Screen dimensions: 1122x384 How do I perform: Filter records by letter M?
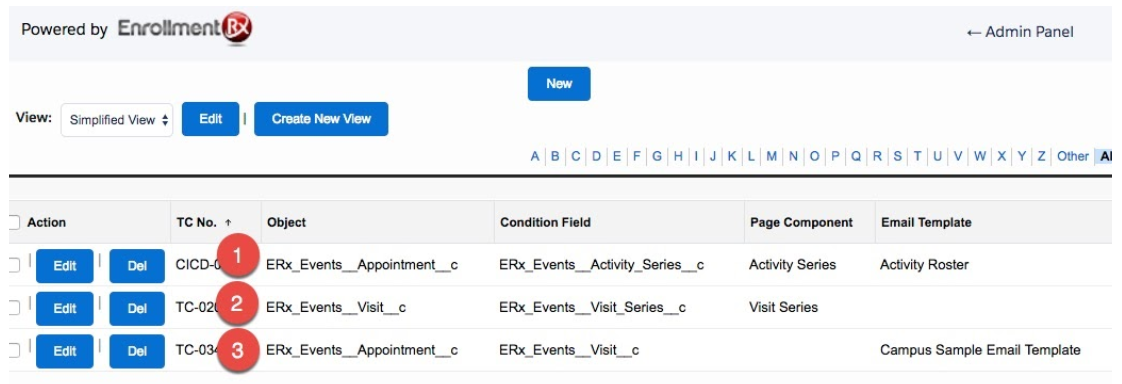coord(771,156)
